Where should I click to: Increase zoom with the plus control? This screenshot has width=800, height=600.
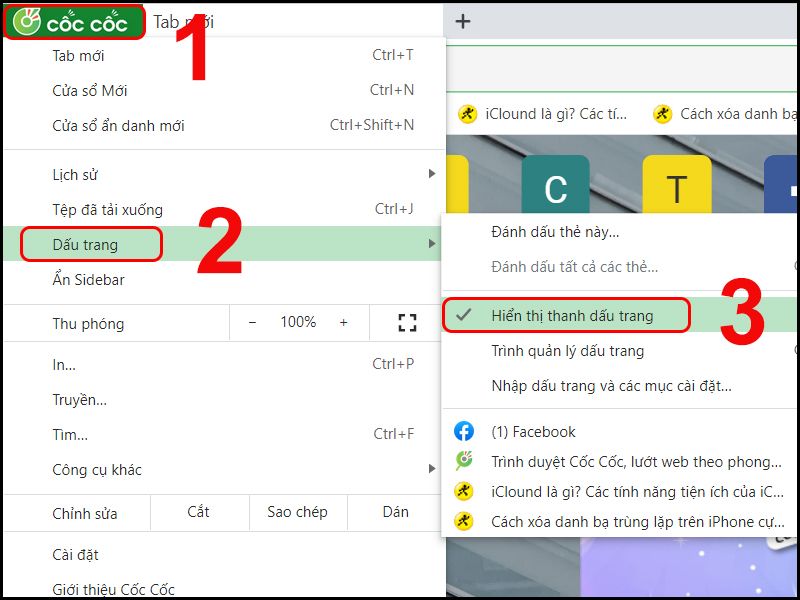point(345,322)
